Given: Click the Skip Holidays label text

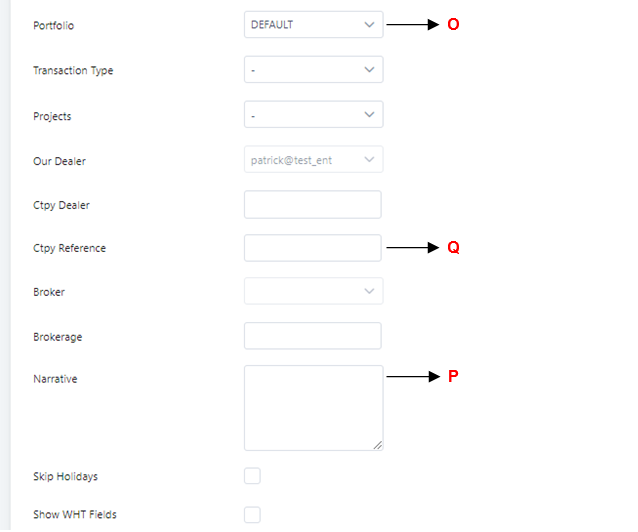Looking at the screenshot, I should point(65,477).
